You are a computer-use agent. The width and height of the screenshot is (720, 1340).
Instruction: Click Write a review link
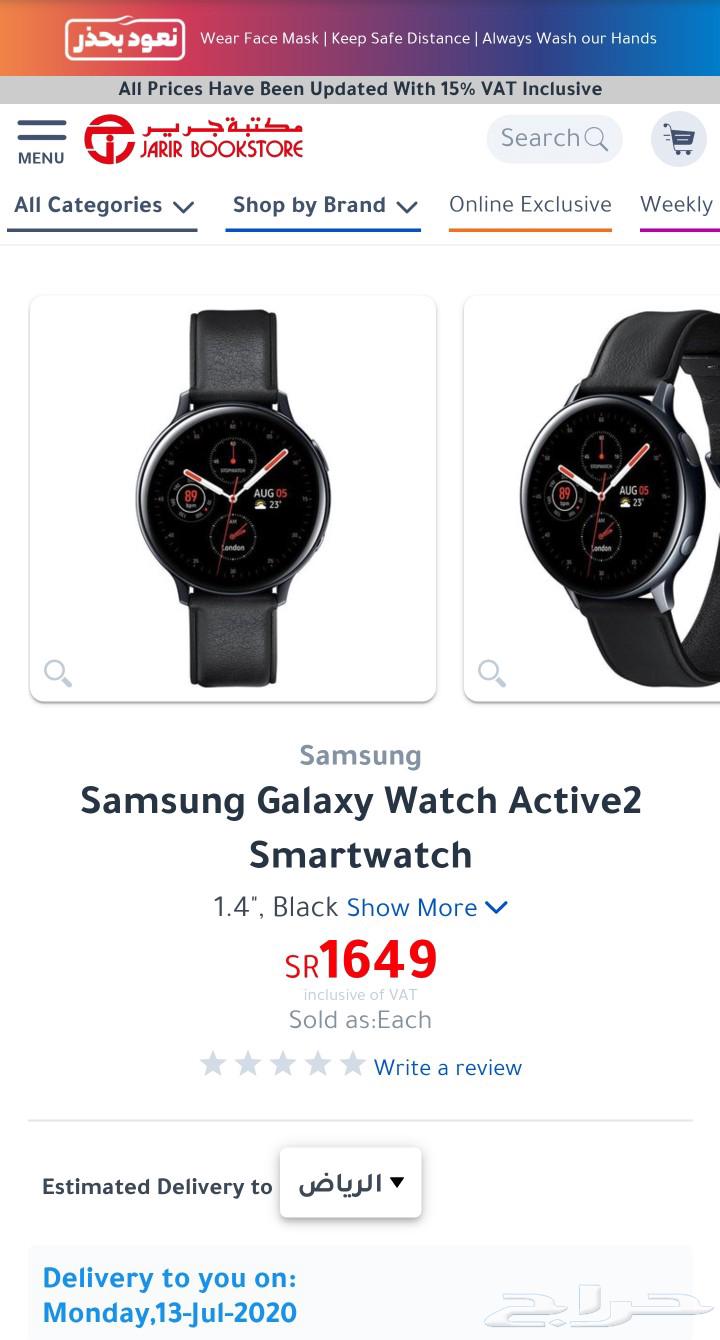448,1068
